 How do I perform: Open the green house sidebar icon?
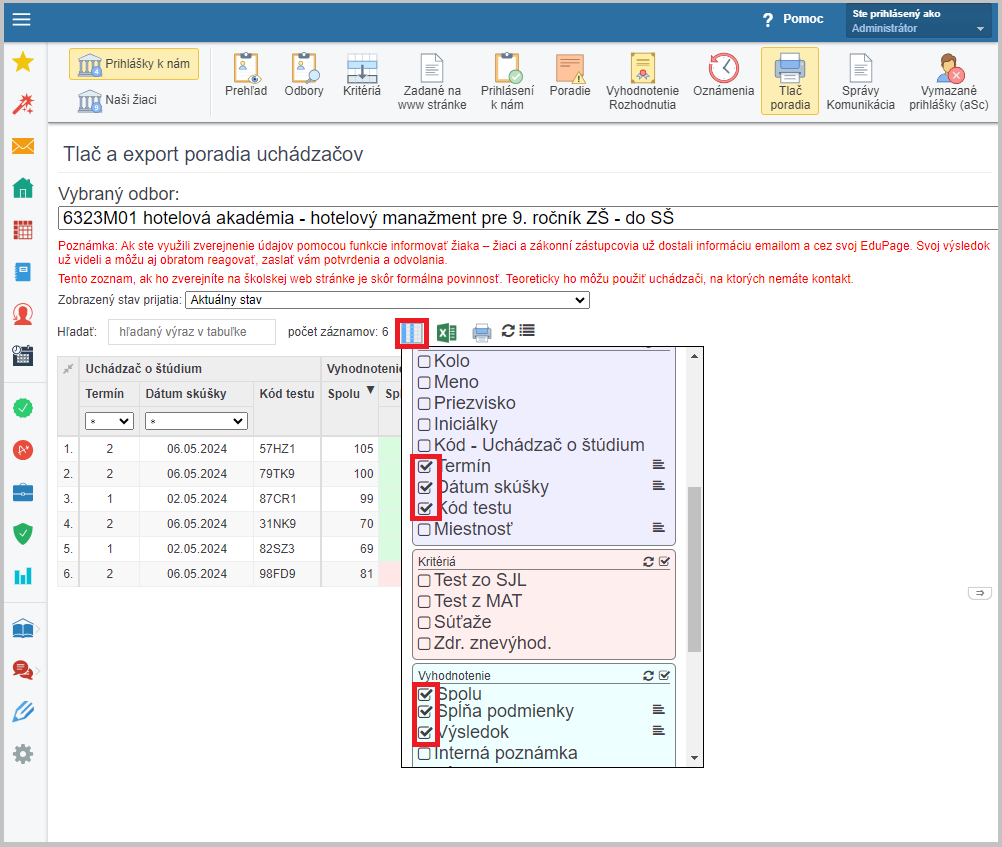point(23,188)
